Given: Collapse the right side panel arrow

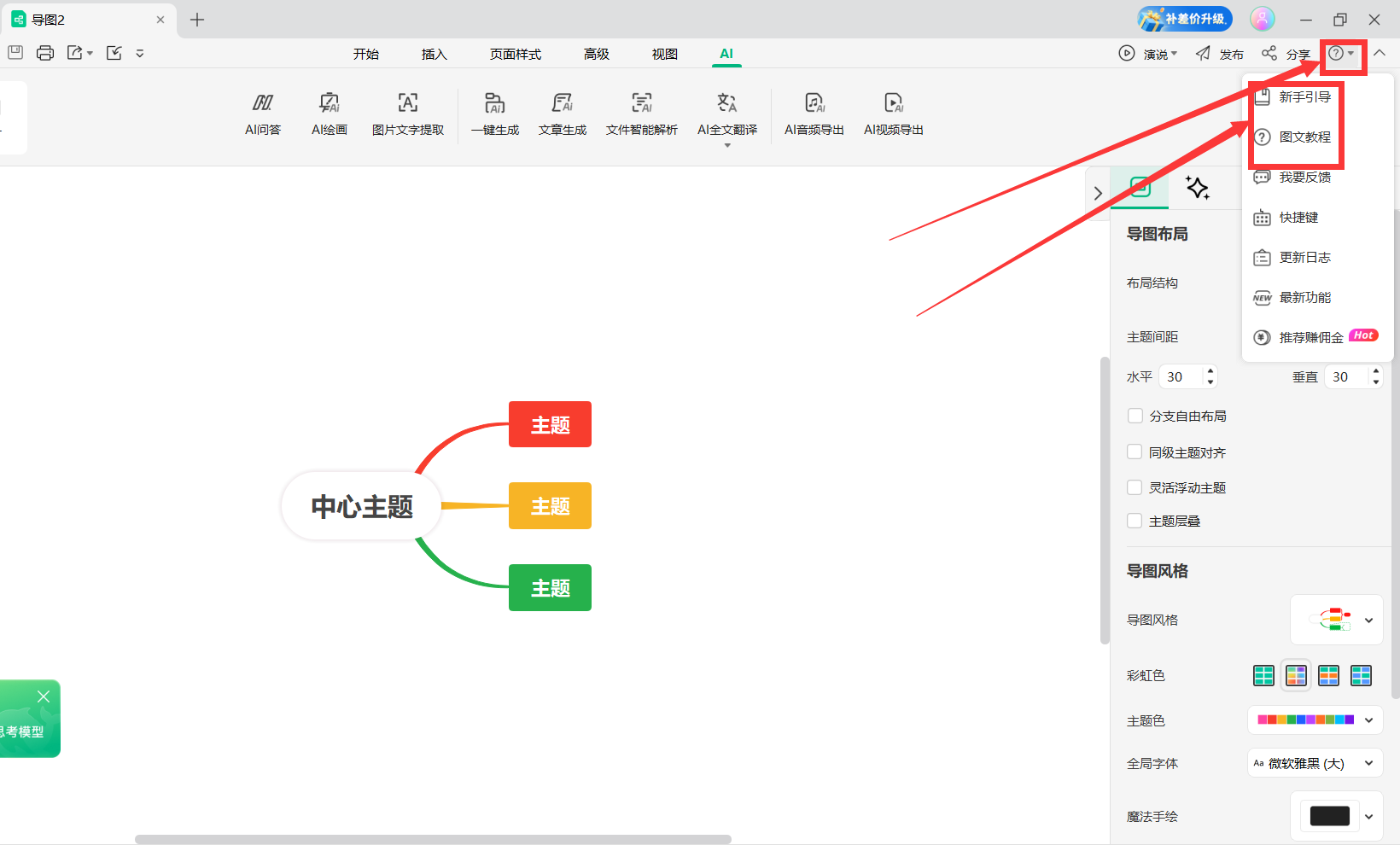Looking at the screenshot, I should [1098, 194].
